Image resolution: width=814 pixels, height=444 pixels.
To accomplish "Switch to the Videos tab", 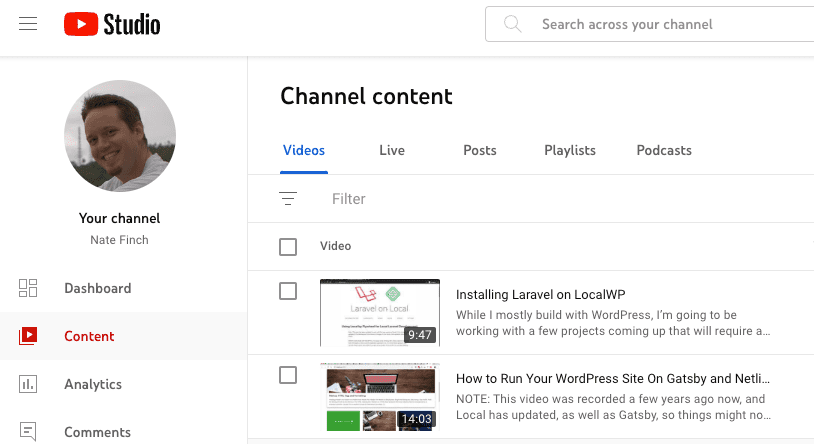I will (x=304, y=151).
